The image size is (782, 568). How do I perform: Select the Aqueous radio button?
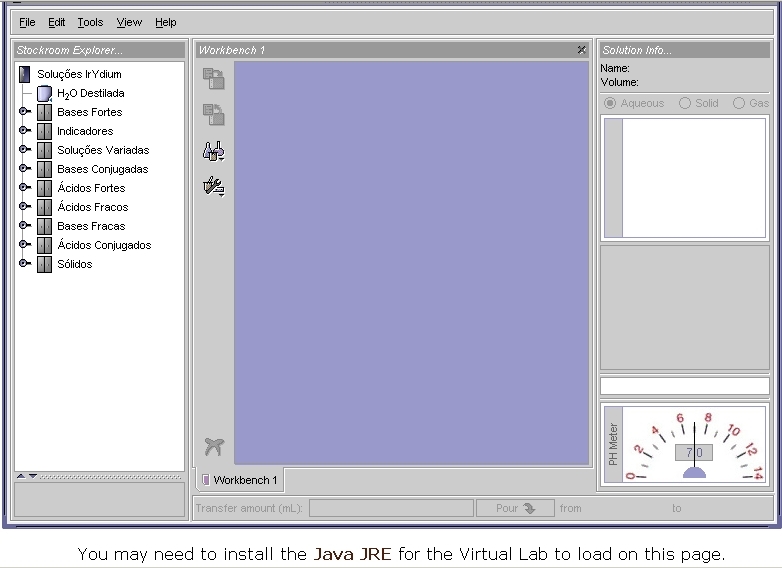click(610, 103)
